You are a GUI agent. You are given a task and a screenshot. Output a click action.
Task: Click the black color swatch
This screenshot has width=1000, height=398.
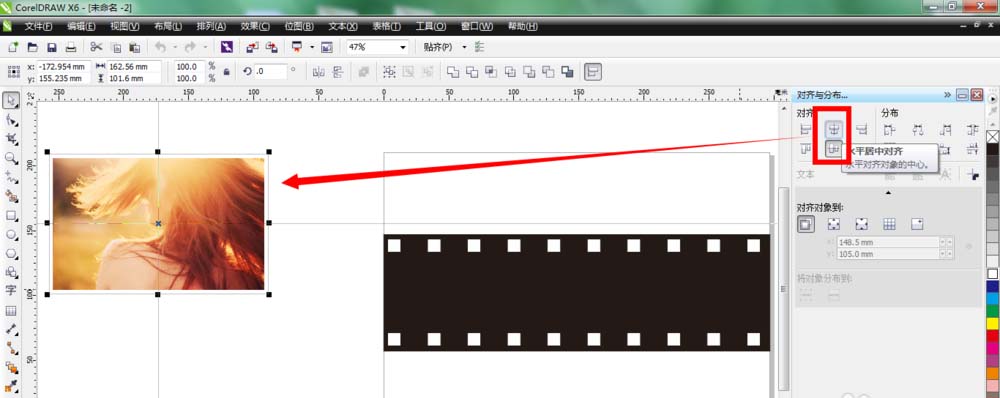click(992, 149)
